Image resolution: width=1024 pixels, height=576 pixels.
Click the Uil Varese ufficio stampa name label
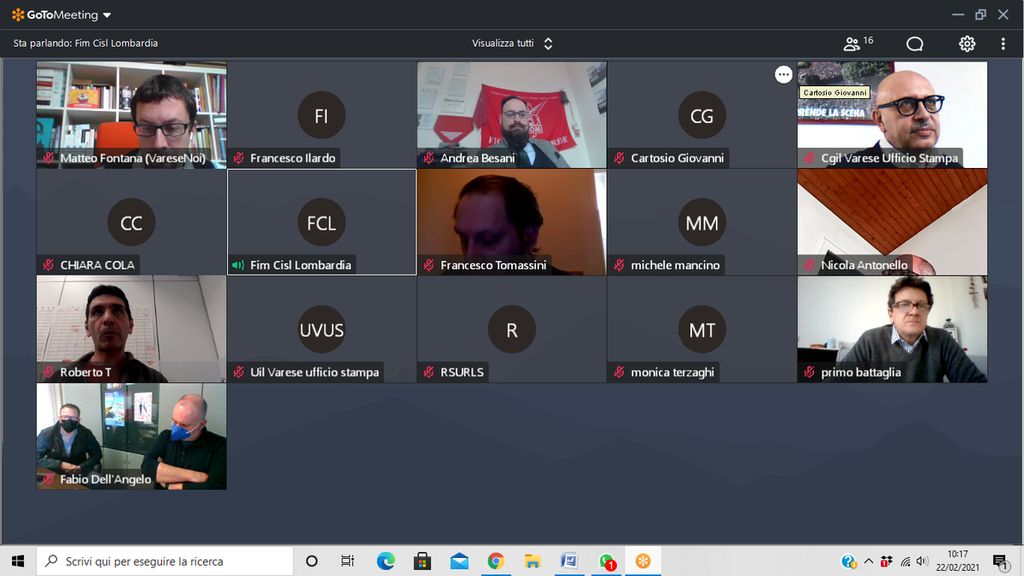pos(314,372)
